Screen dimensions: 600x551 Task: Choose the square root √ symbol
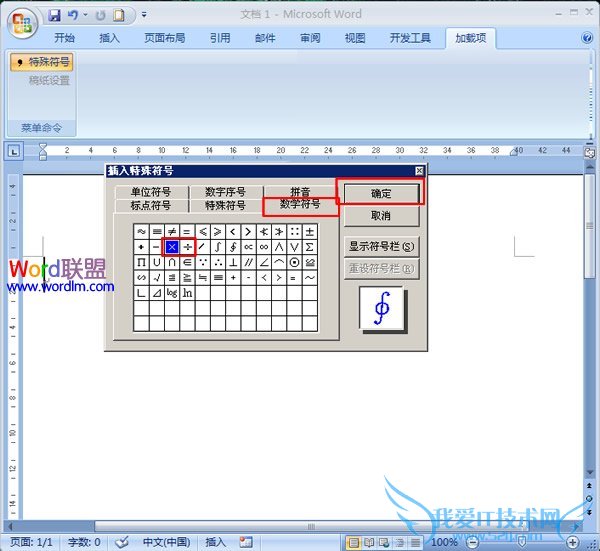click(157, 277)
